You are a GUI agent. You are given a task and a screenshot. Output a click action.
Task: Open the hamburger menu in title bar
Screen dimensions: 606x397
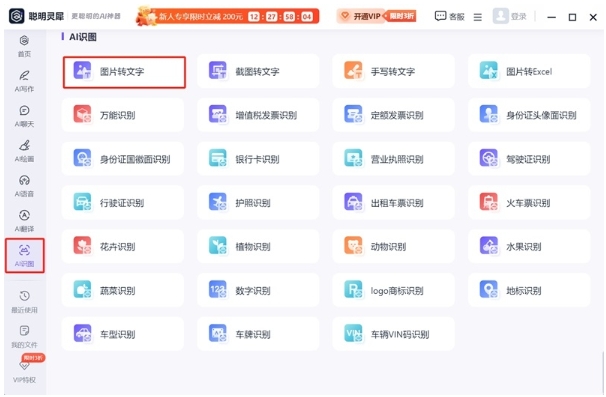478,17
